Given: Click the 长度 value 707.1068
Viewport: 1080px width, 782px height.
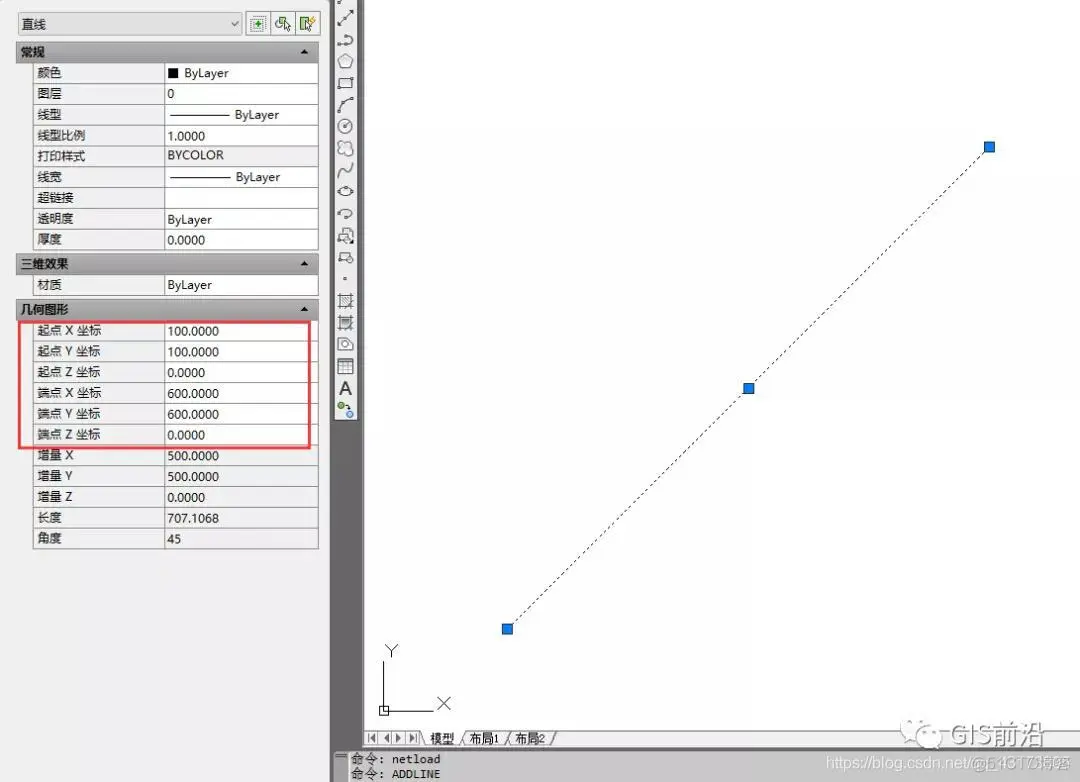Looking at the screenshot, I should coord(241,518).
